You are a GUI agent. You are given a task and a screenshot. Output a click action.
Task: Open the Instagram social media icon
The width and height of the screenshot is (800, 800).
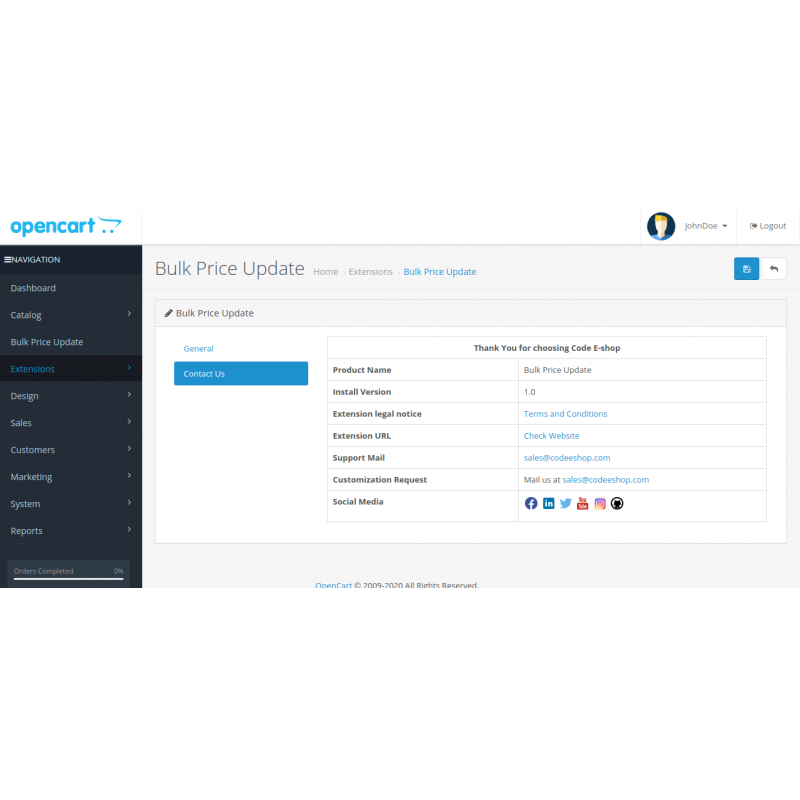[599, 503]
